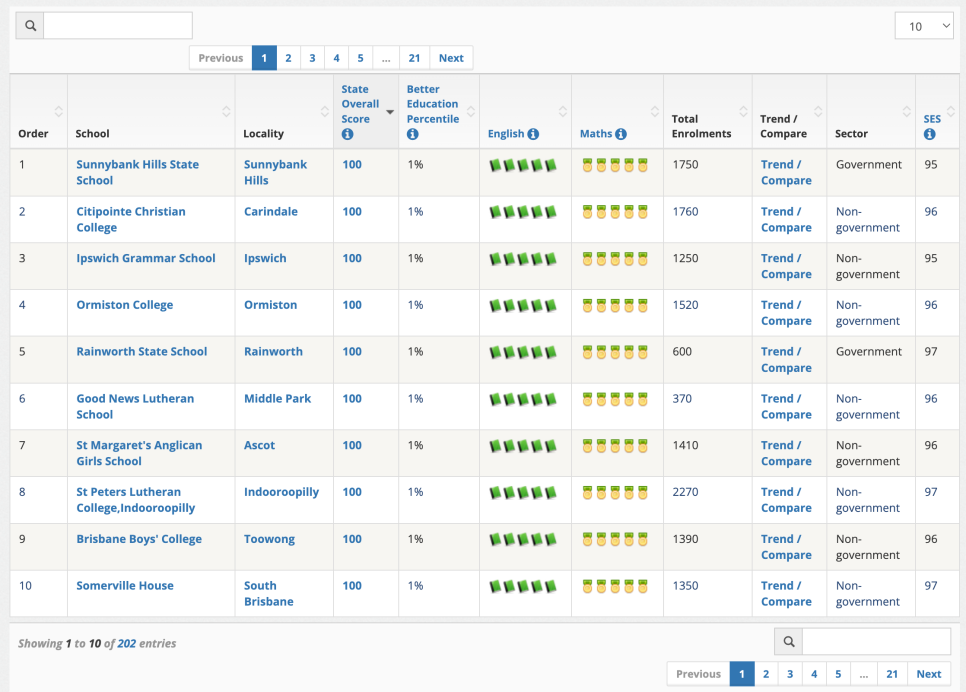Click info icon under State Overall Score
Screen dimensions: 966x692
347,134
